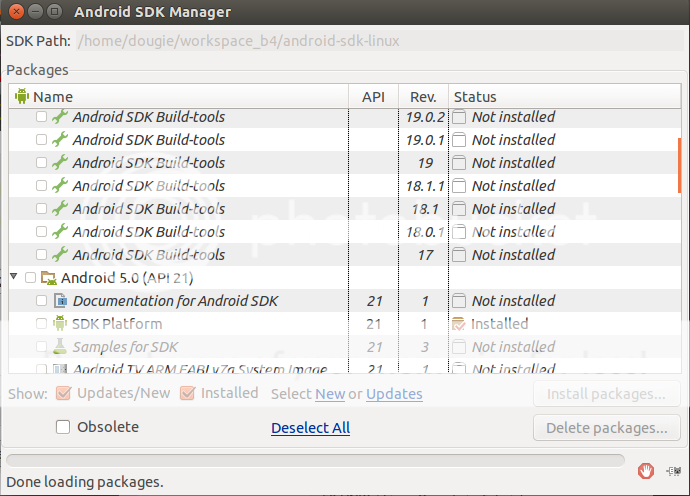Click the status icon for Build-tools 18.1.1
This screenshot has height=496, width=690.
(x=459, y=186)
